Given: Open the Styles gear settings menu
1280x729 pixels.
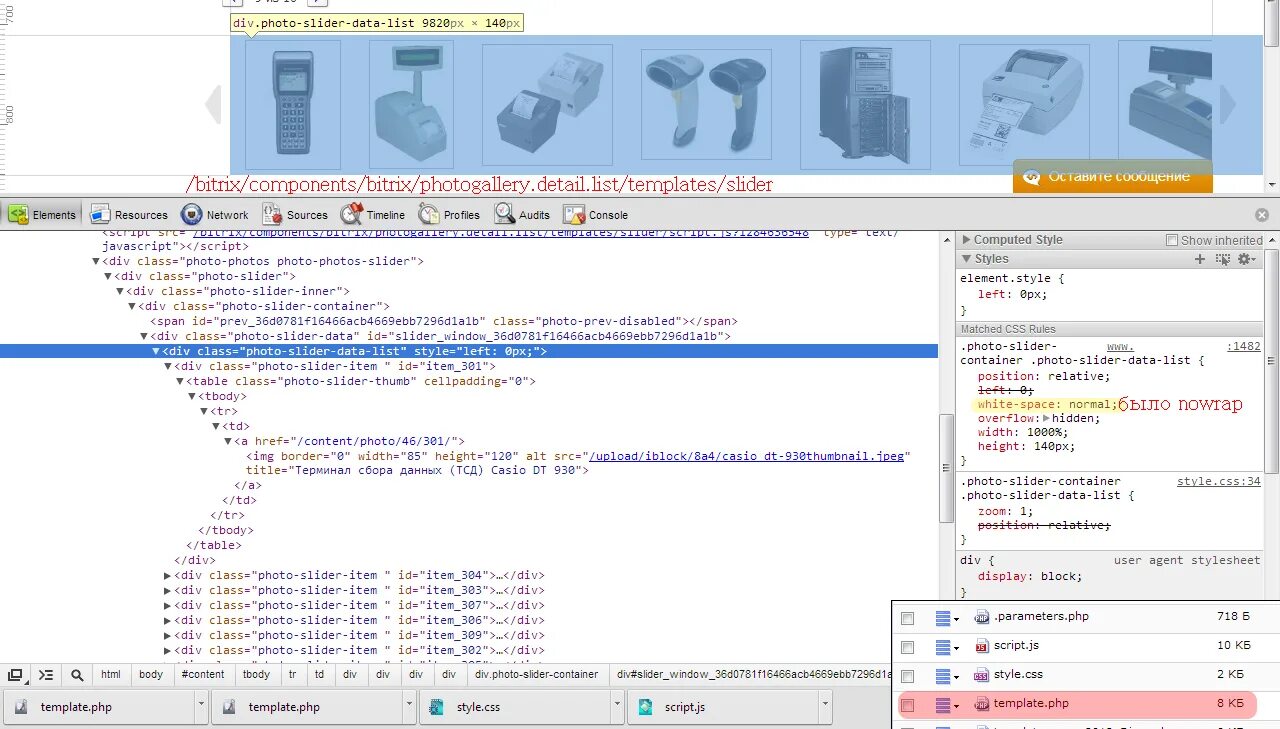Looking at the screenshot, I should (1246, 259).
